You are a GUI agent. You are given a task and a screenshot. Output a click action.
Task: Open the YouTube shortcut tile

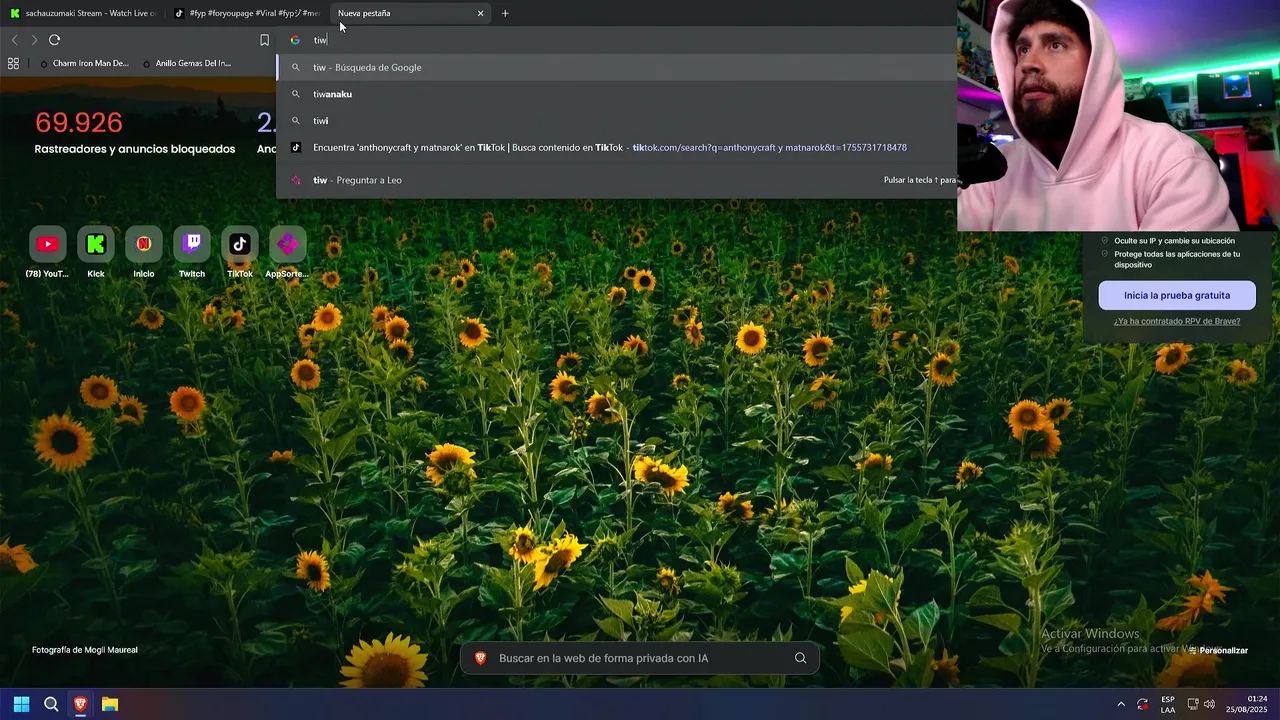coord(47,244)
